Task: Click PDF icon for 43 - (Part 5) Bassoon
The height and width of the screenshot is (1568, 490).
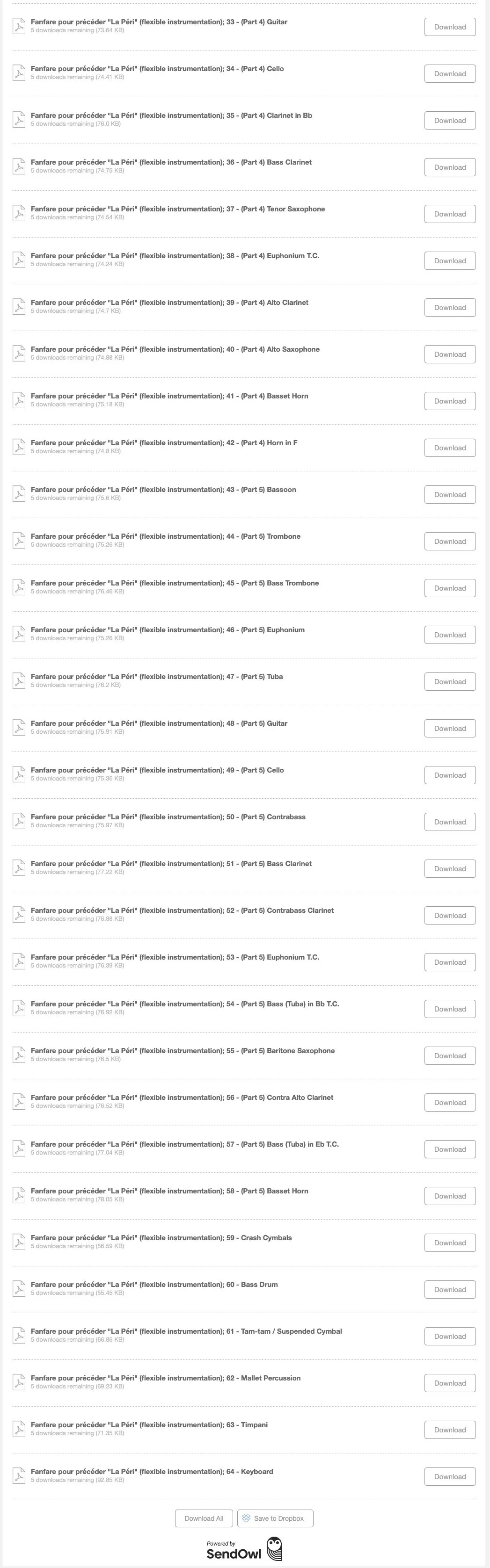Action: pos(19,494)
